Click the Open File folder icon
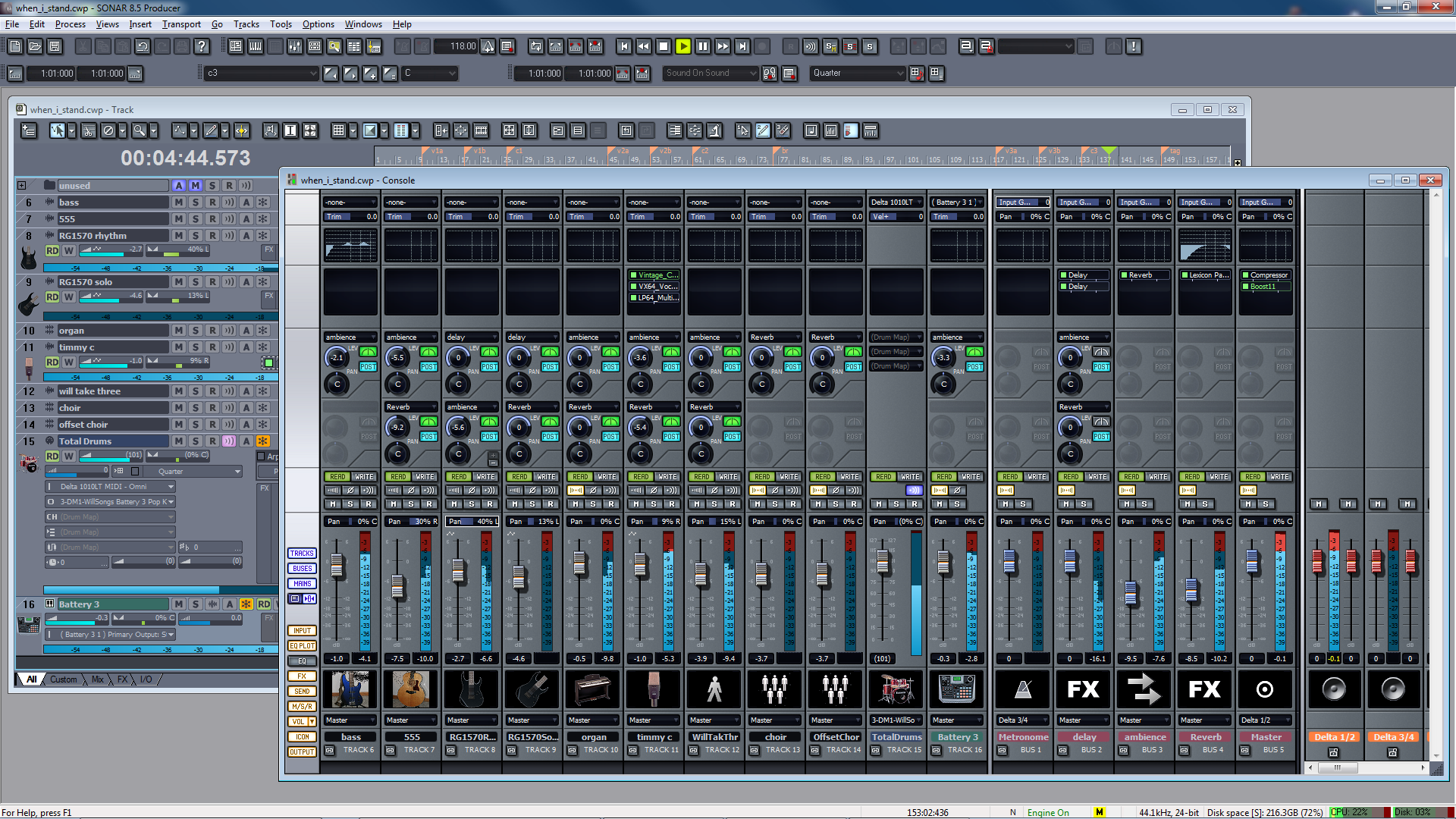The height and width of the screenshot is (819, 1456). click(35, 46)
